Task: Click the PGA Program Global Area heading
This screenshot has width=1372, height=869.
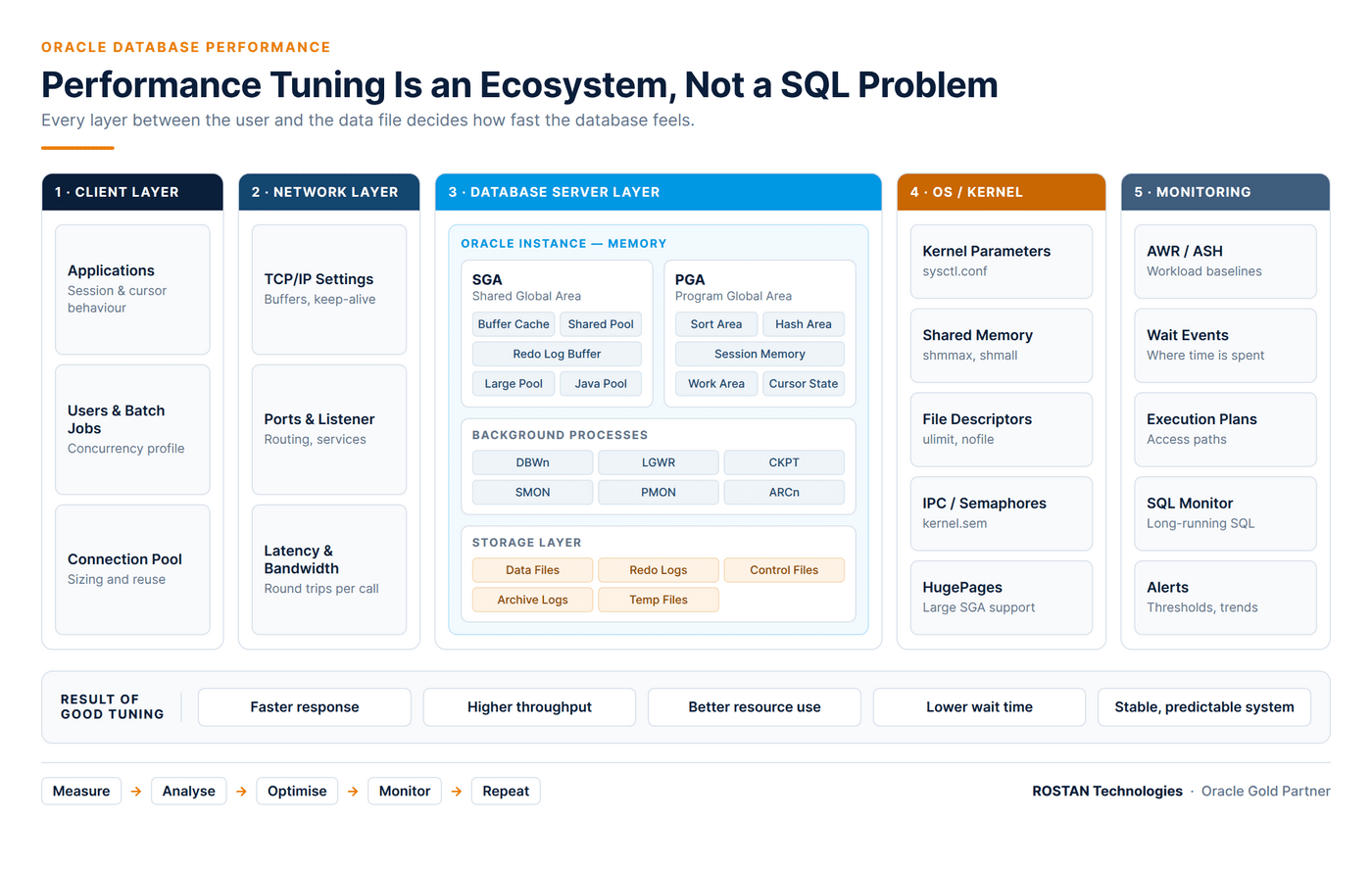Action: 733,287
